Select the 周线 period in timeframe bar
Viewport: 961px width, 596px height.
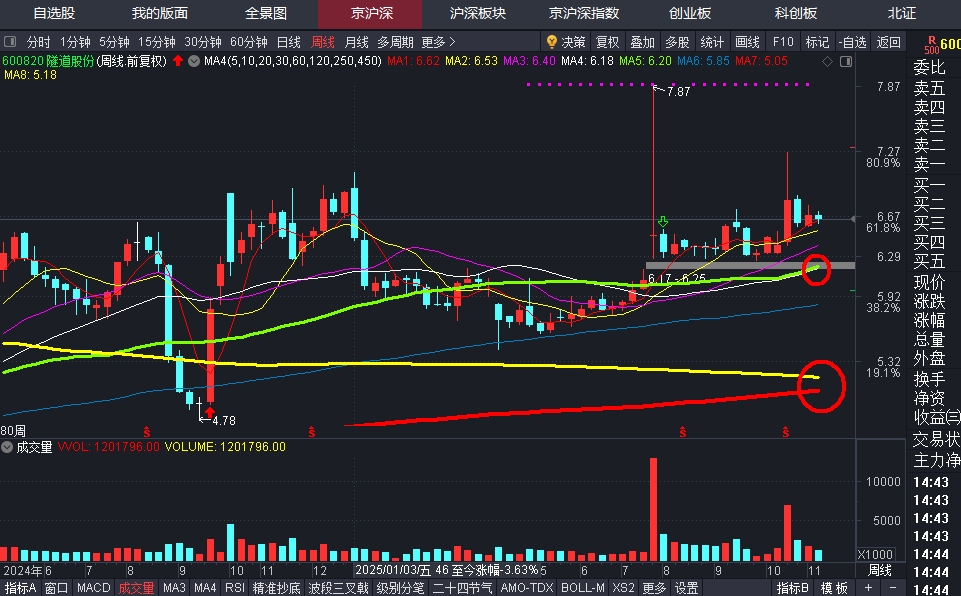pos(322,42)
